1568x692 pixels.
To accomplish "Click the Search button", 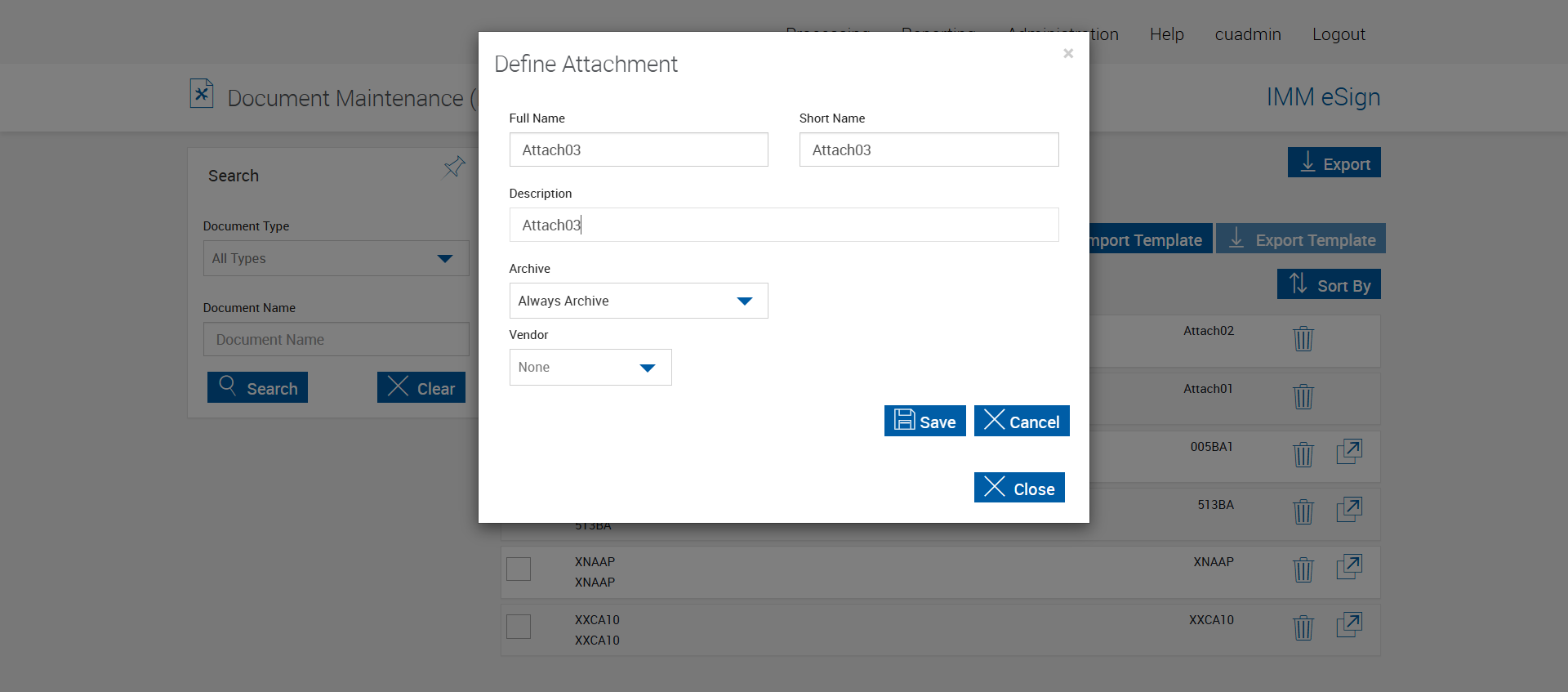I will point(257,387).
